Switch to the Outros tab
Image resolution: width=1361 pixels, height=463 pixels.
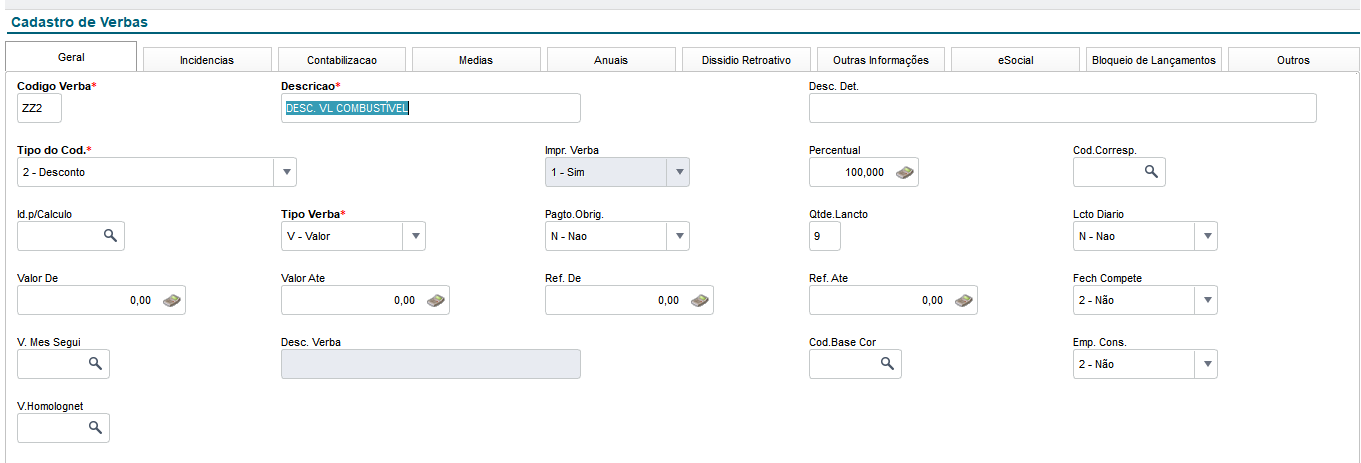click(1293, 60)
